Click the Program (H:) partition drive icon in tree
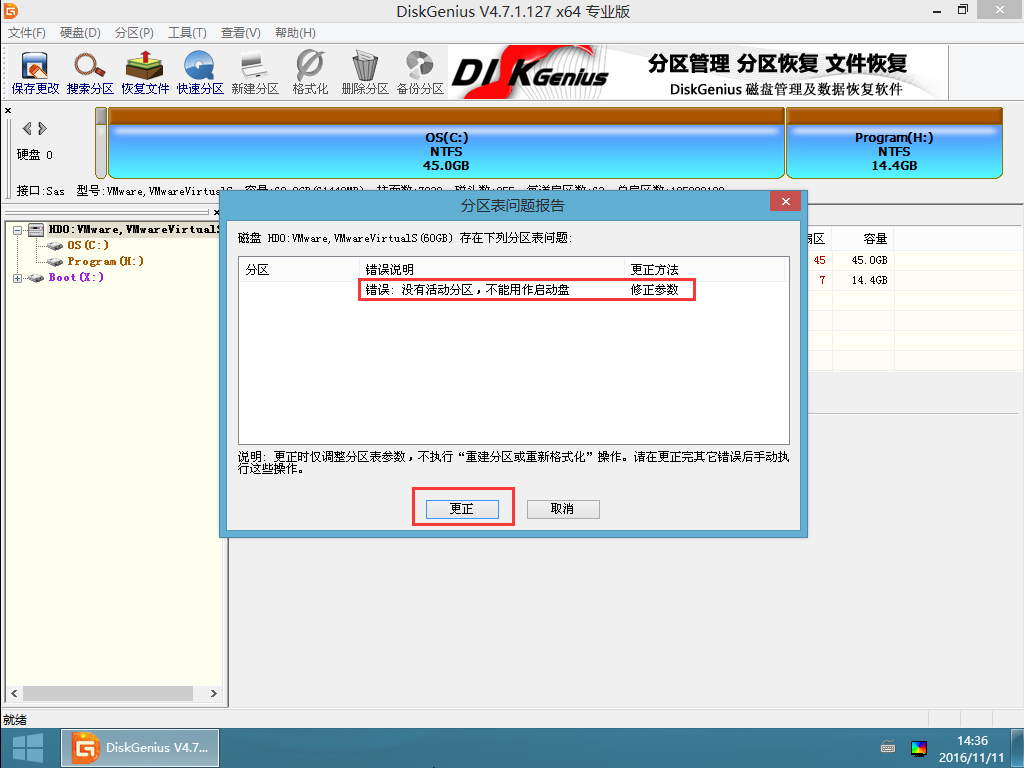1024x768 pixels. point(55,261)
